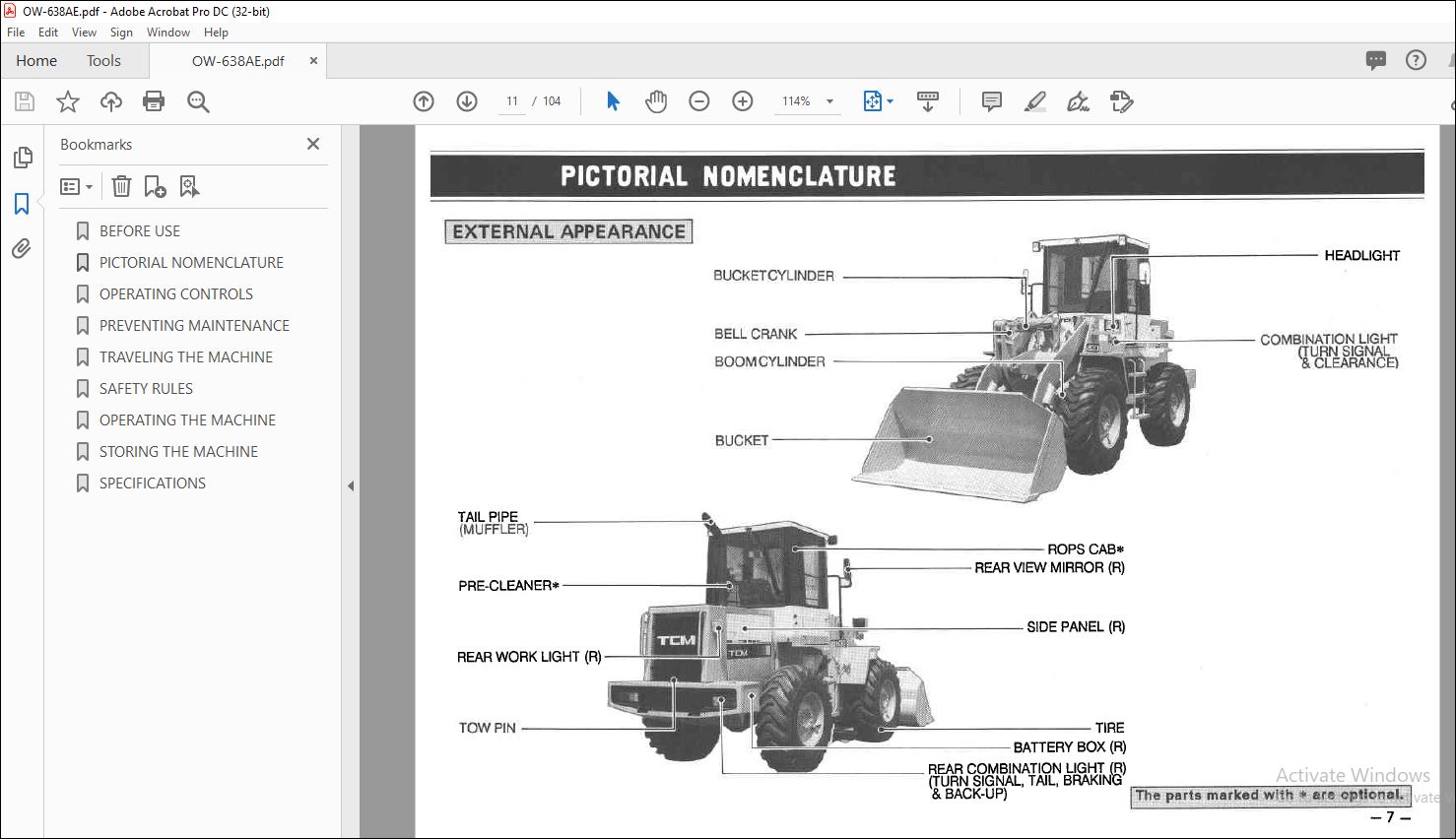Click the TOW PIN label

click(x=487, y=728)
